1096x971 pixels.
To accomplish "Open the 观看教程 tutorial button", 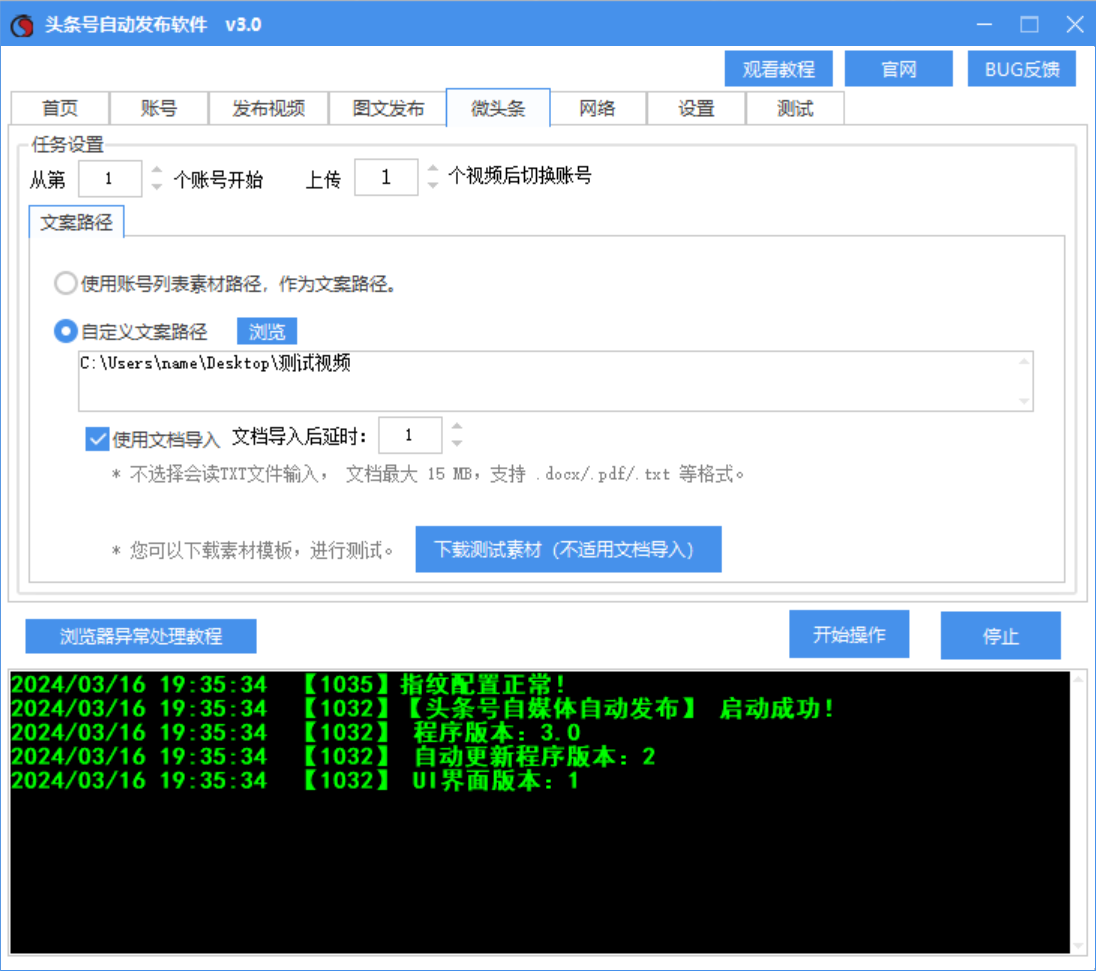I will [x=778, y=69].
